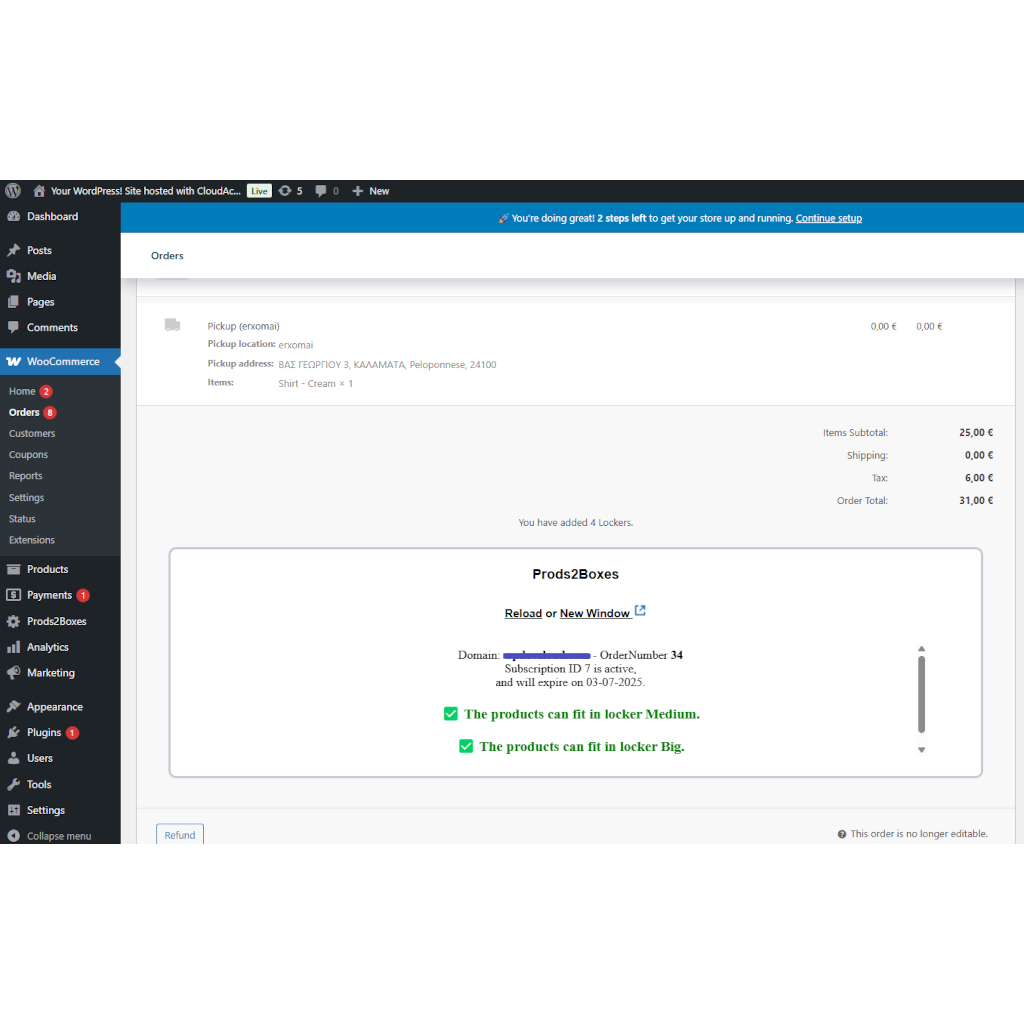Click the Prods2Boxes frame scroll down arrow
This screenshot has height=1024, width=1024.
pos(921,750)
